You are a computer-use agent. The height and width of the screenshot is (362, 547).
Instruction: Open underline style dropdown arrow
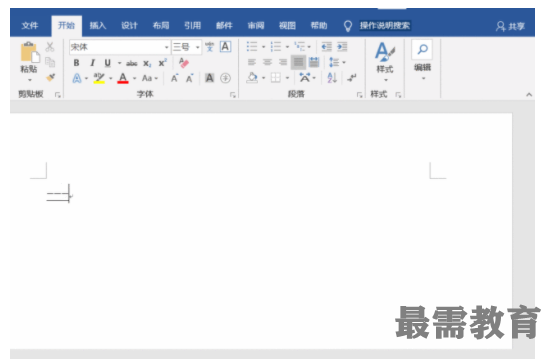(119, 63)
